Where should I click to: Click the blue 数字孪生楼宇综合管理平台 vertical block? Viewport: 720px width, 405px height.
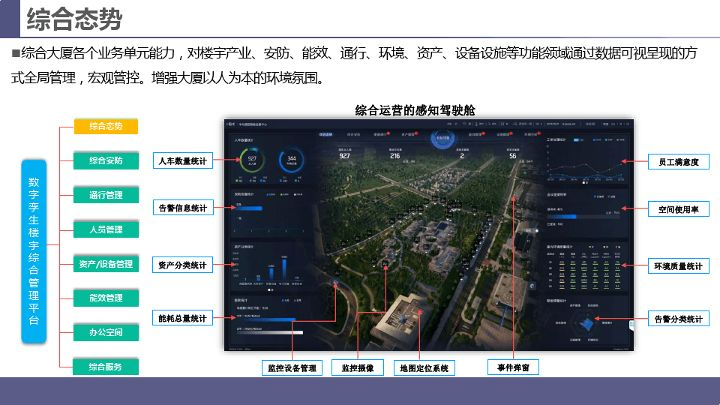point(34,251)
